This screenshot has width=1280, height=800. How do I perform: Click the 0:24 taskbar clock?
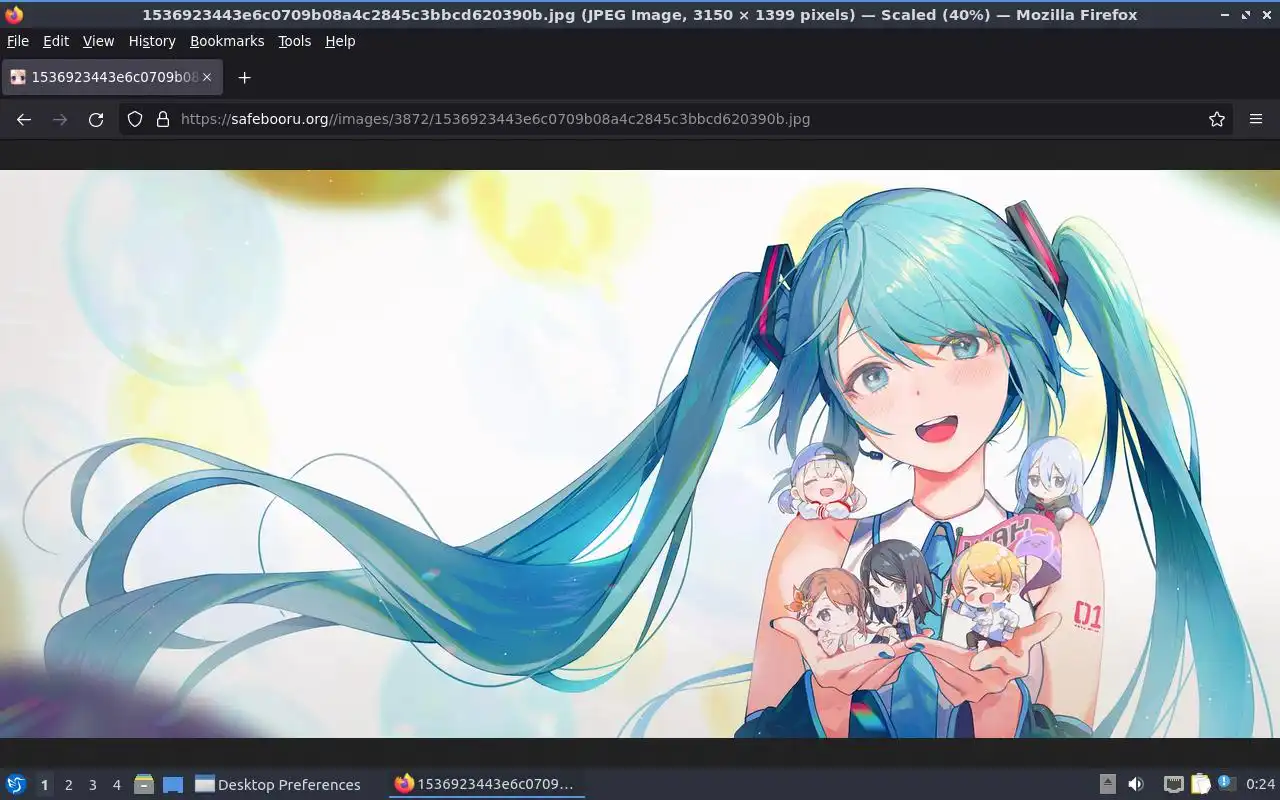(x=1260, y=785)
